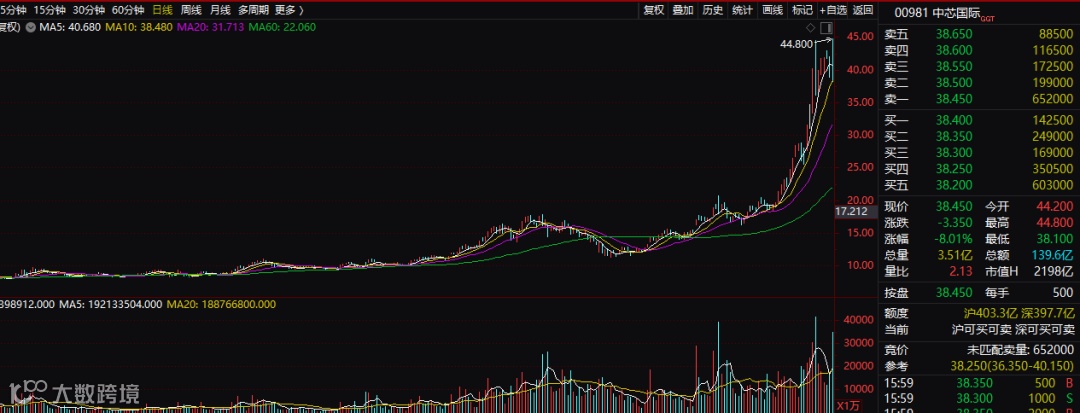Viewport: 1080px width, 413px height.
Task: Select the 买五 38.200 bid row
Action: click(x=979, y=186)
